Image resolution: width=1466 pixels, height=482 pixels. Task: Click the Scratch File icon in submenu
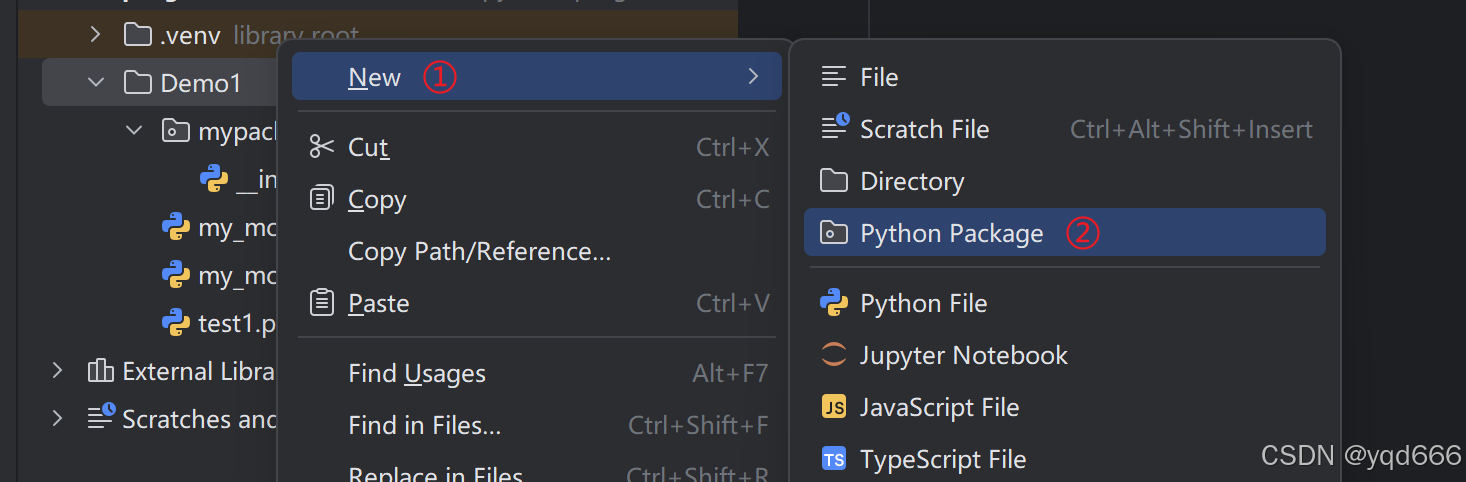tap(834, 129)
